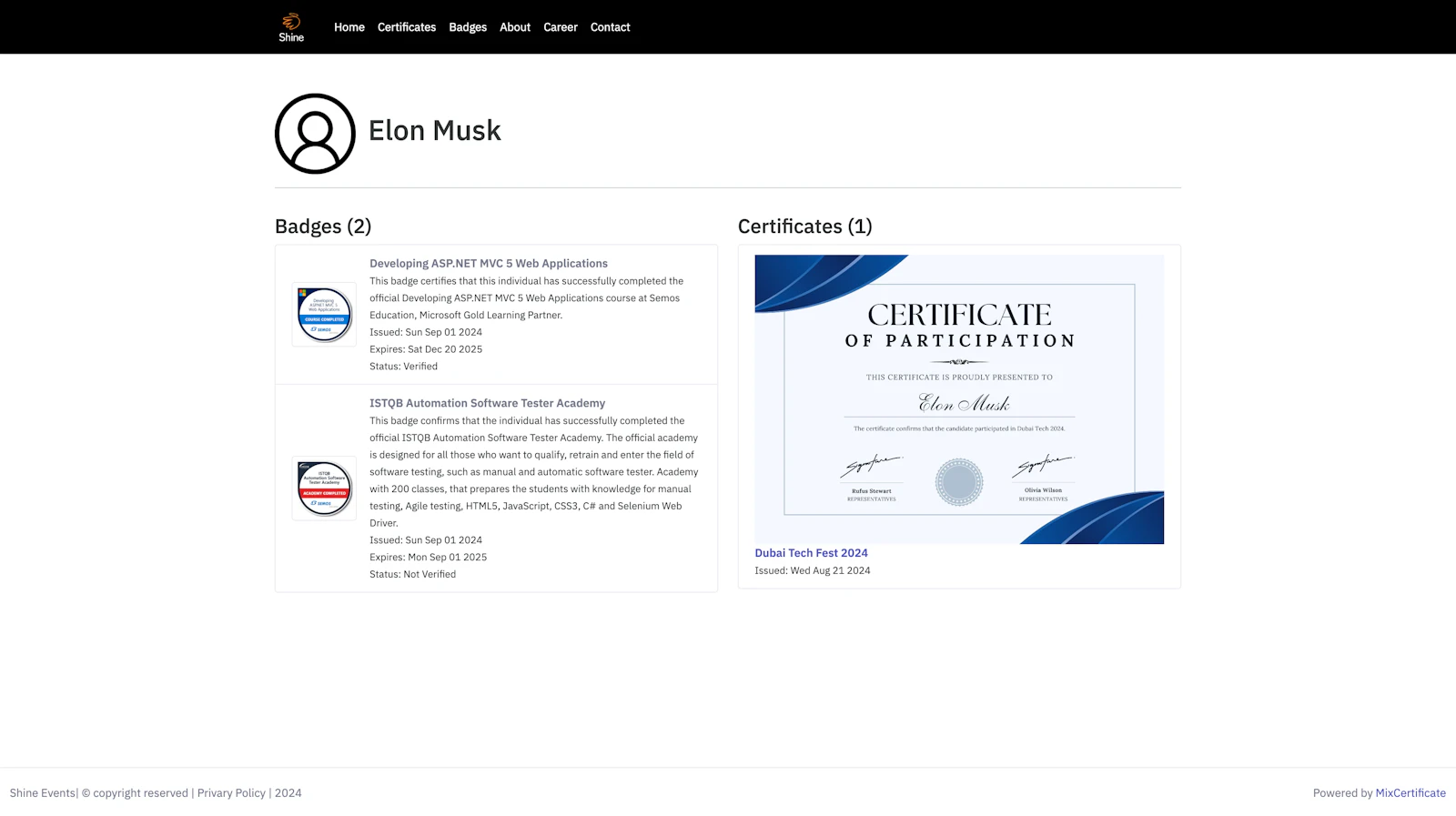
Task: Follow the MixCertificate link in the footer
Action: coord(1410,793)
